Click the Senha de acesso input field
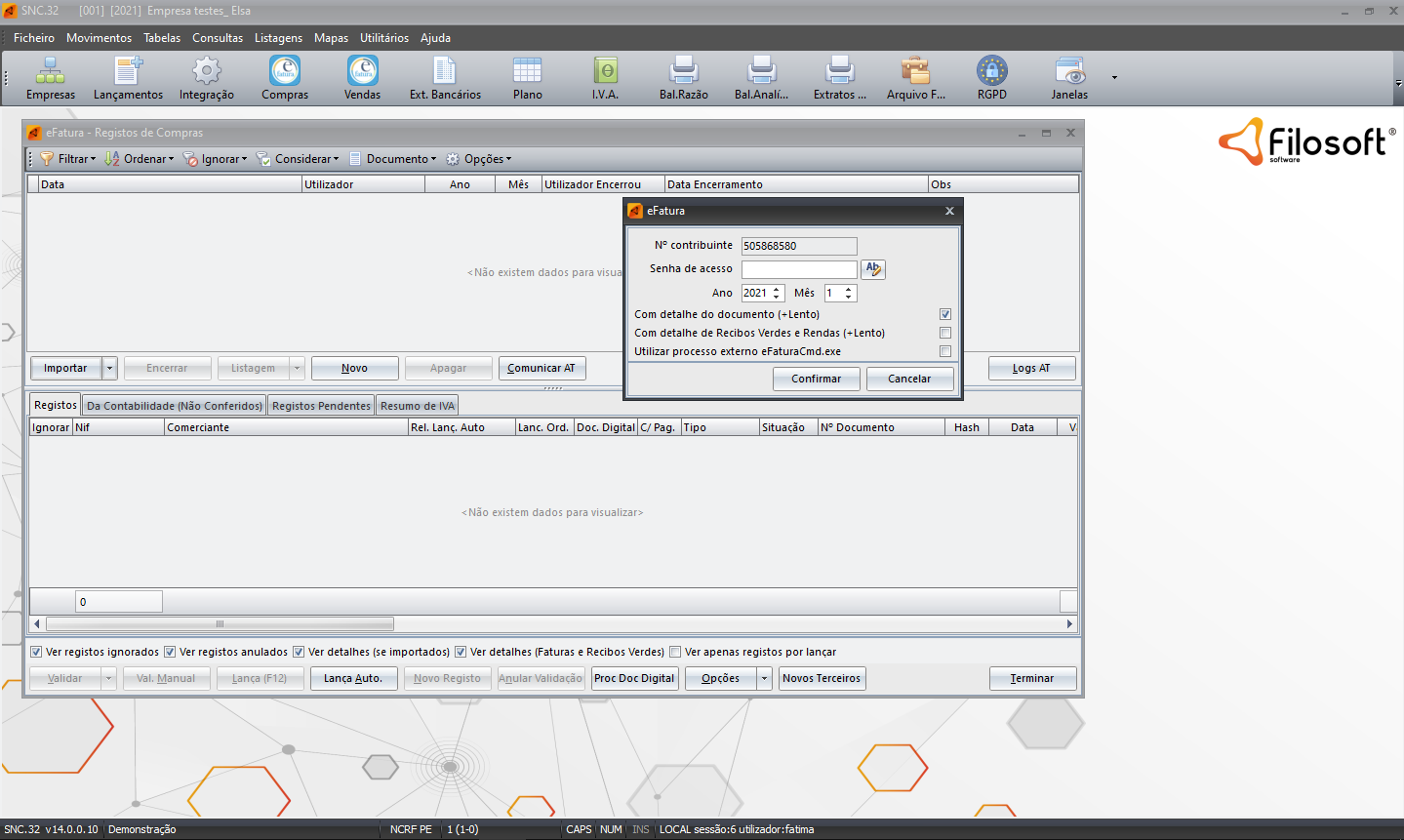This screenshot has width=1404, height=840. (x=798, y=269)
